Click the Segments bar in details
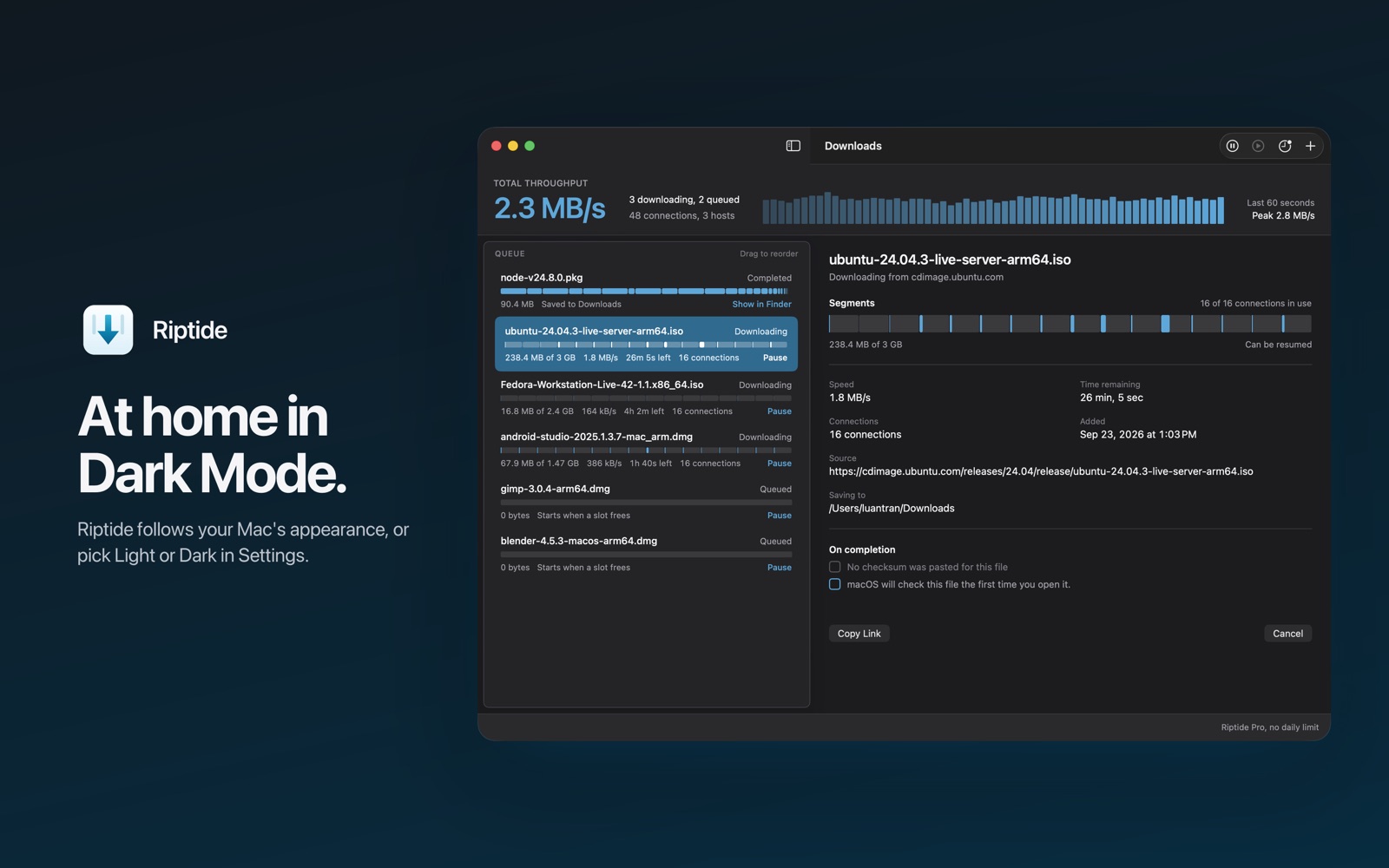This screenshot has height=868, width=1389. pyautogui.click(x=1070, y=324)
